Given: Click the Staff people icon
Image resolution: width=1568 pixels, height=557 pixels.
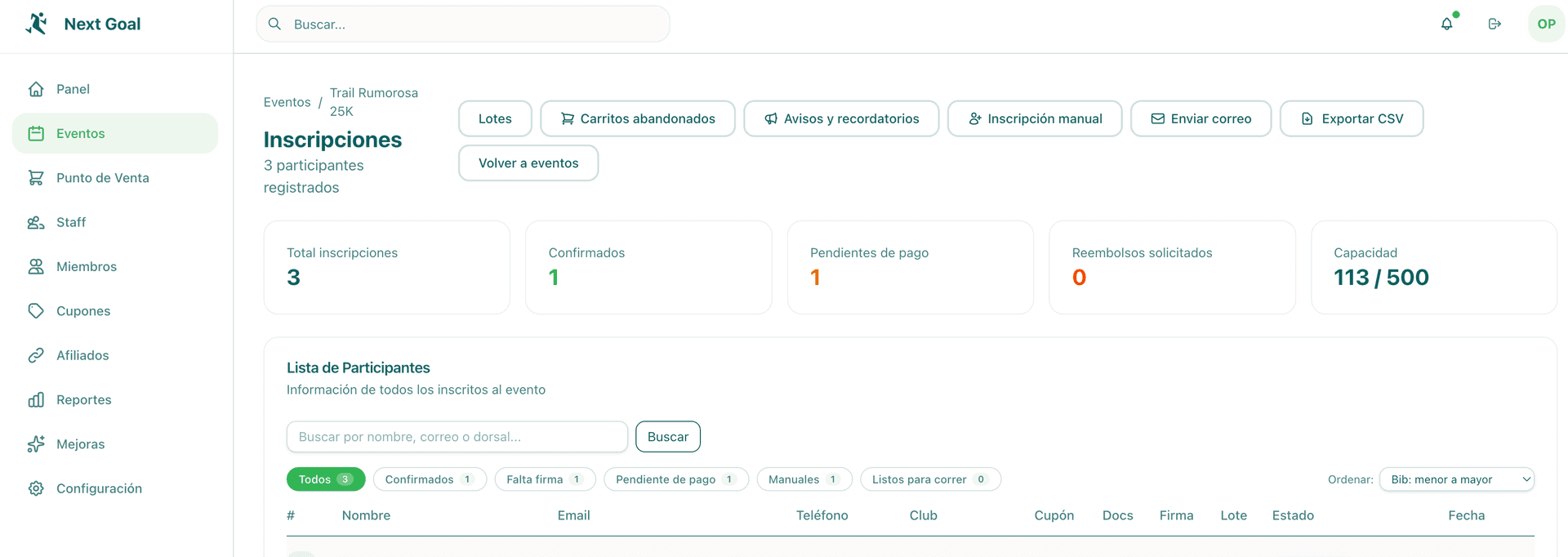Looking at the screenshot, I should 36,222.
